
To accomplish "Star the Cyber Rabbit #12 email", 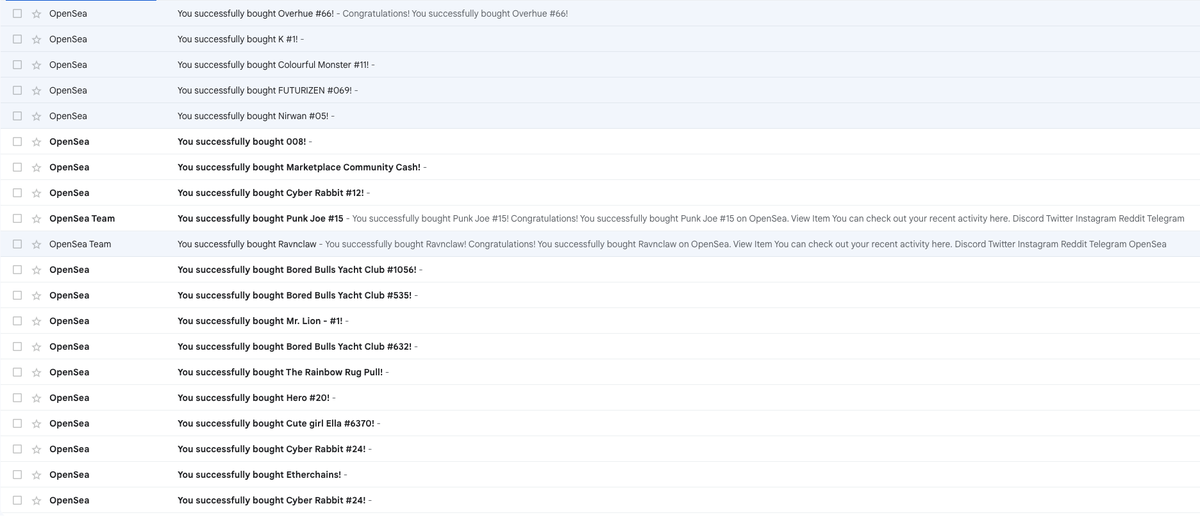I will (x=37, y=193).
